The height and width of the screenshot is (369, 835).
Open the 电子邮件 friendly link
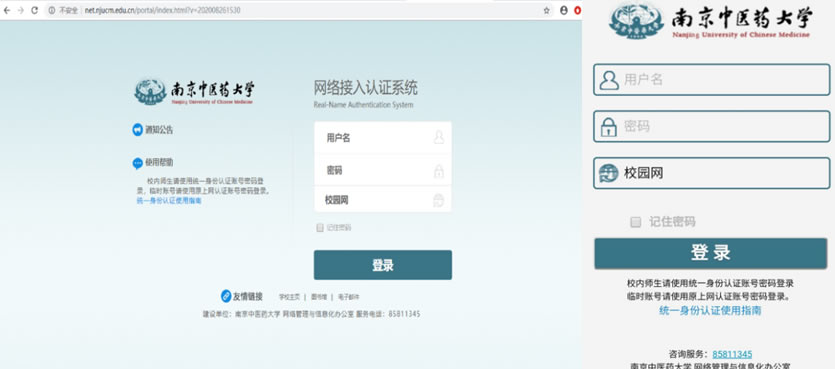click(x=348, y=297)
